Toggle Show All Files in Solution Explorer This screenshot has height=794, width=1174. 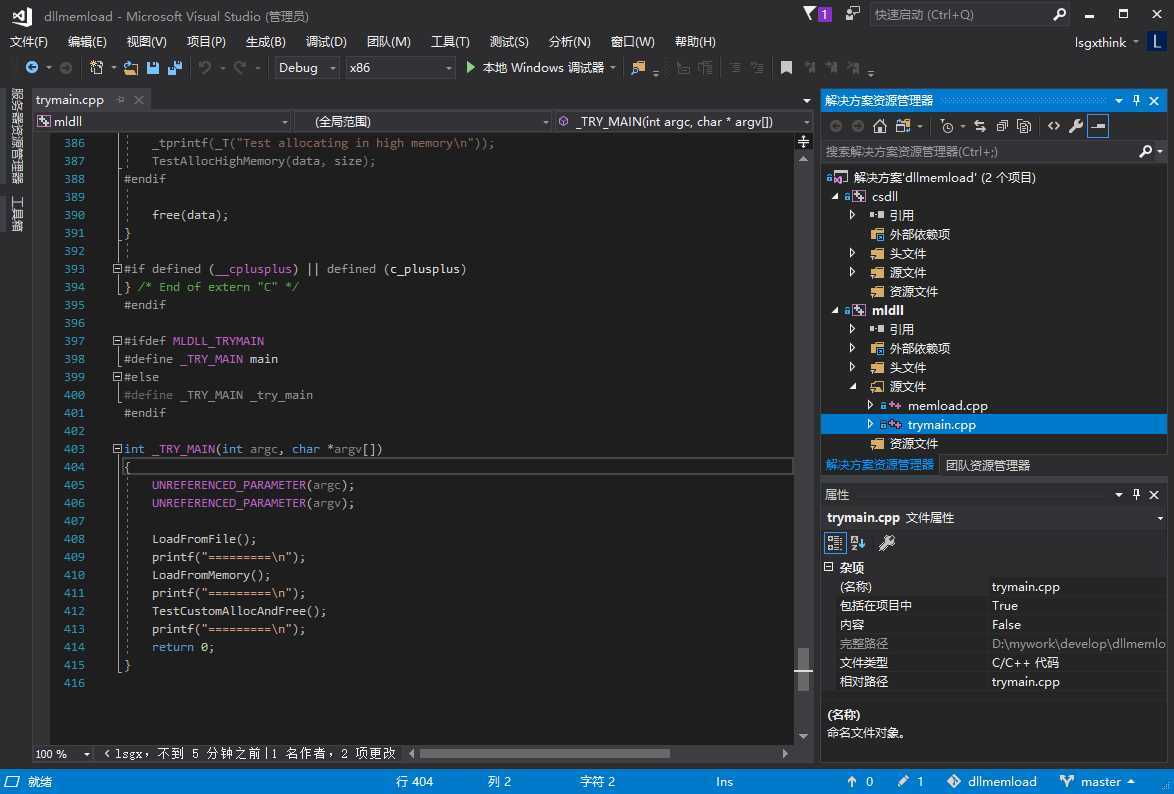click(x=1024, y=126)
